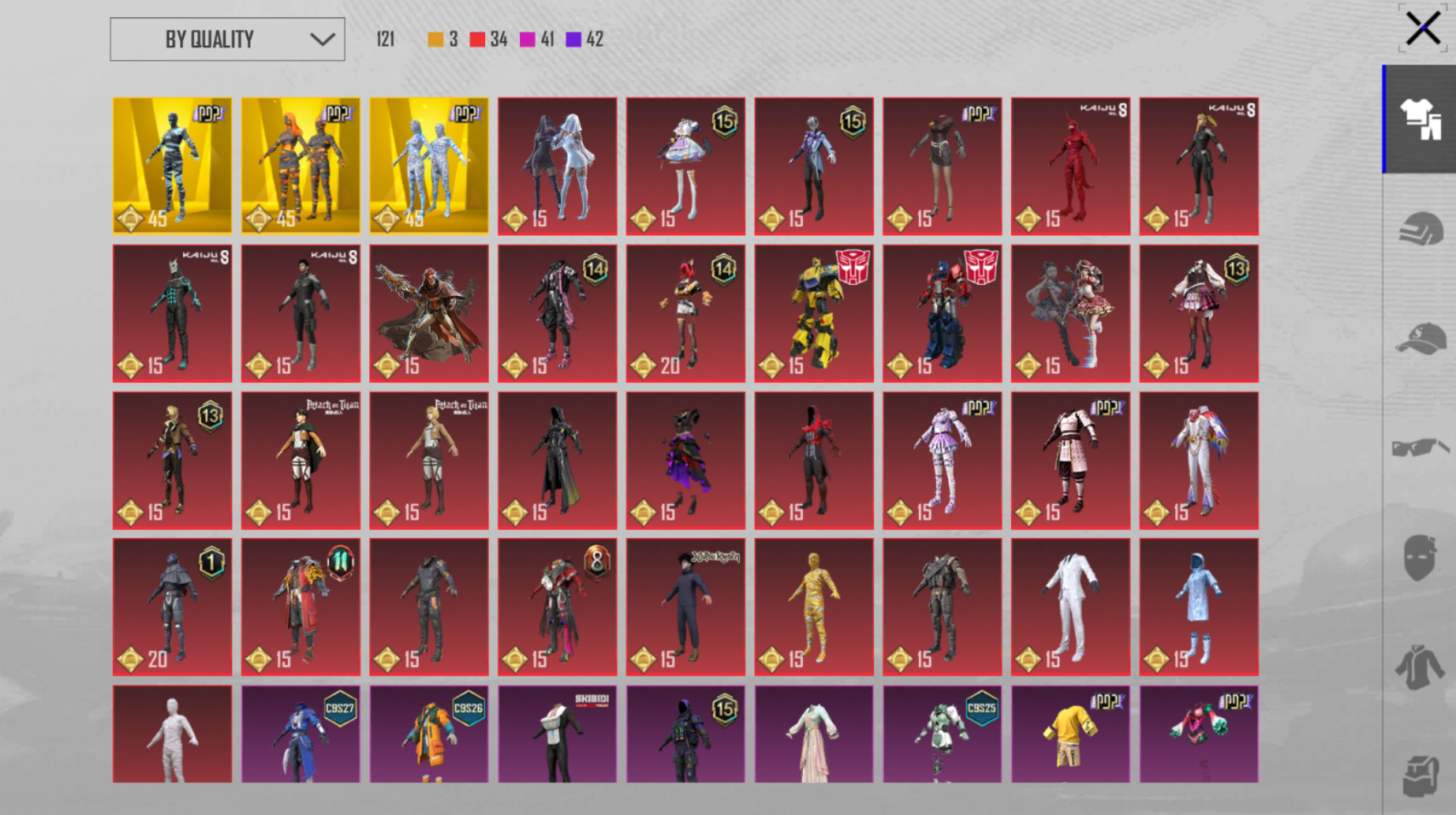Select the gold orange-haired duo outfit
Viewport: 1456px width, 815px height.
point(301,166)
